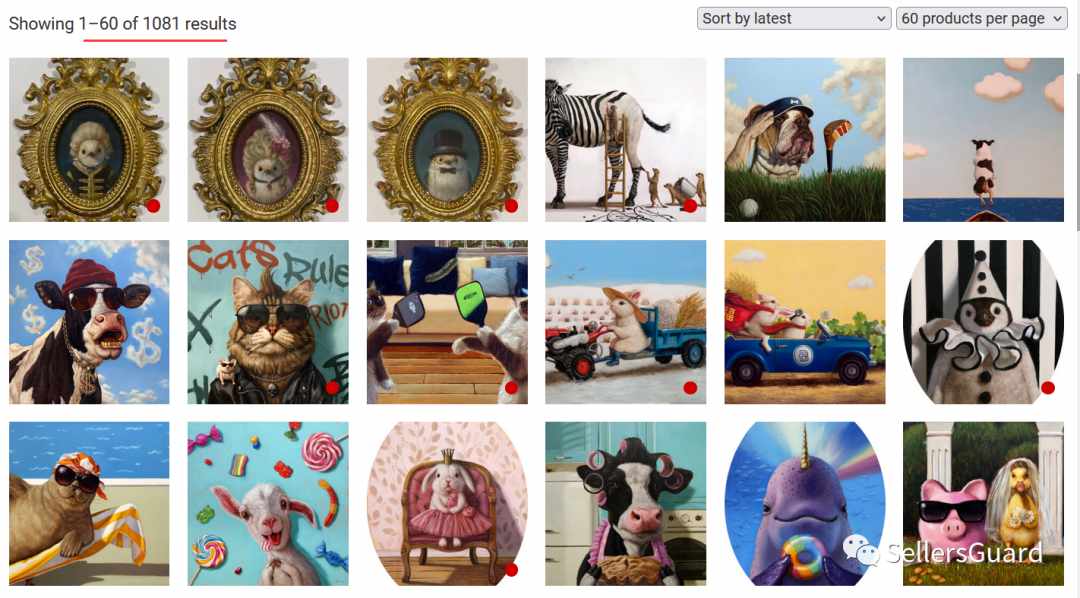
Task: Open the bulldog golfer painting
Action: (x=804, y=140)
